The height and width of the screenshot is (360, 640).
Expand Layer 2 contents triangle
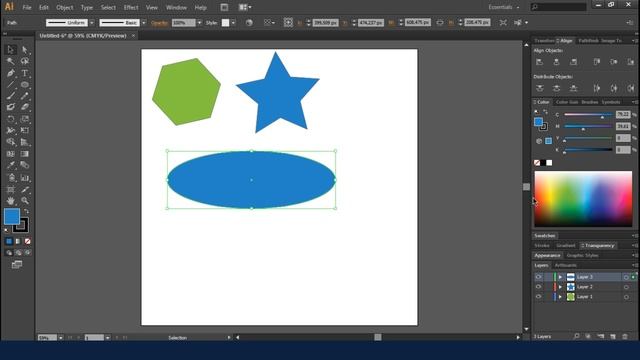coord(560,287)
